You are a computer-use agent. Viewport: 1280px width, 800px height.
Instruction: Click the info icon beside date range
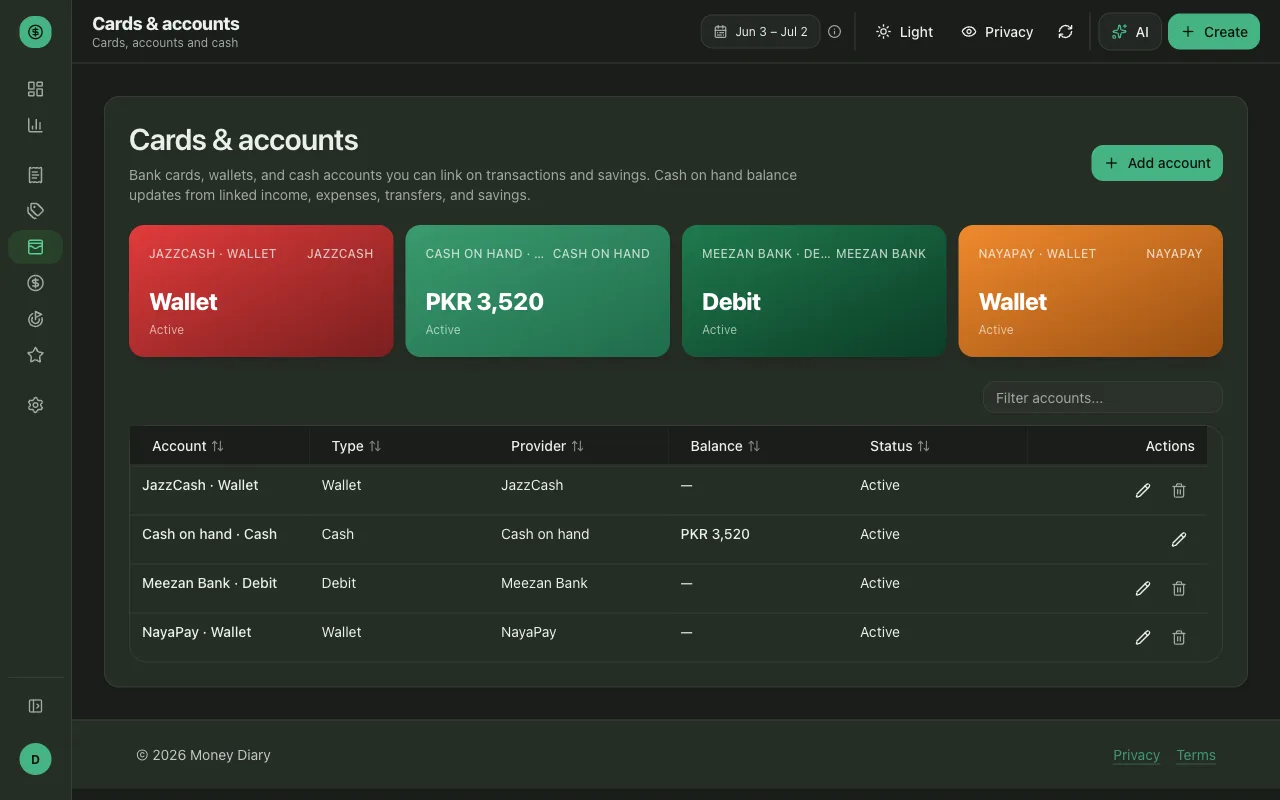[x=835, y=32]
